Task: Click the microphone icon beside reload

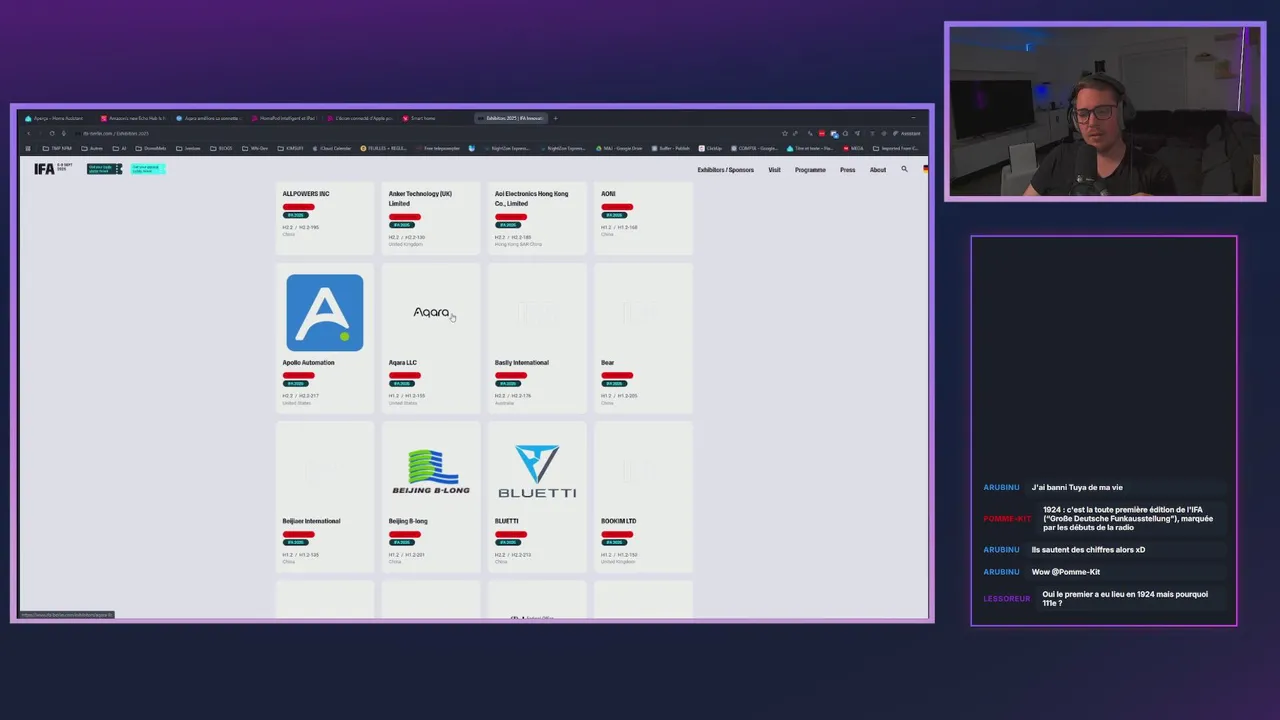Action: [x=64, y=133]
